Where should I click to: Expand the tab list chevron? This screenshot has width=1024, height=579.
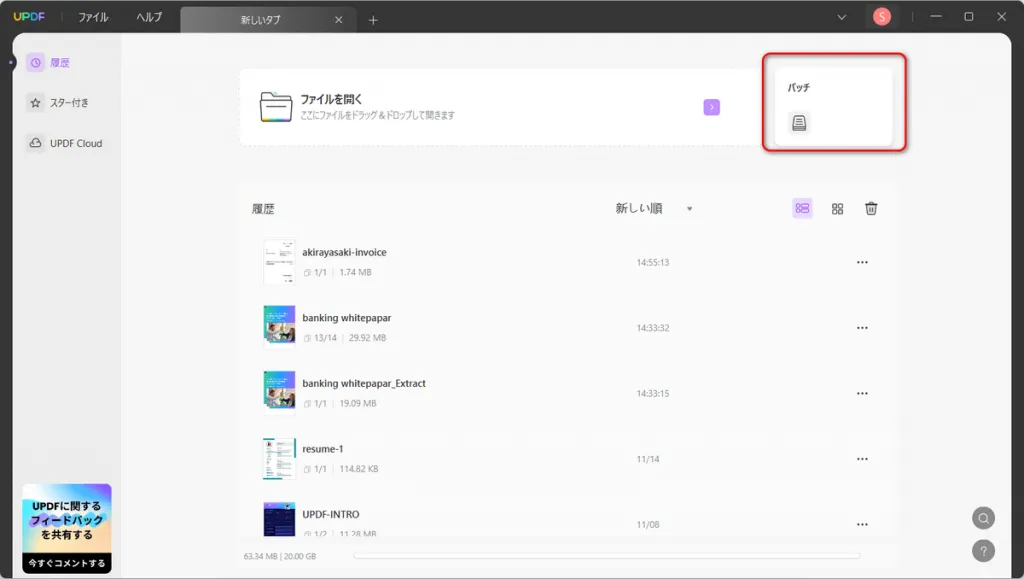(x=842, y=18)
